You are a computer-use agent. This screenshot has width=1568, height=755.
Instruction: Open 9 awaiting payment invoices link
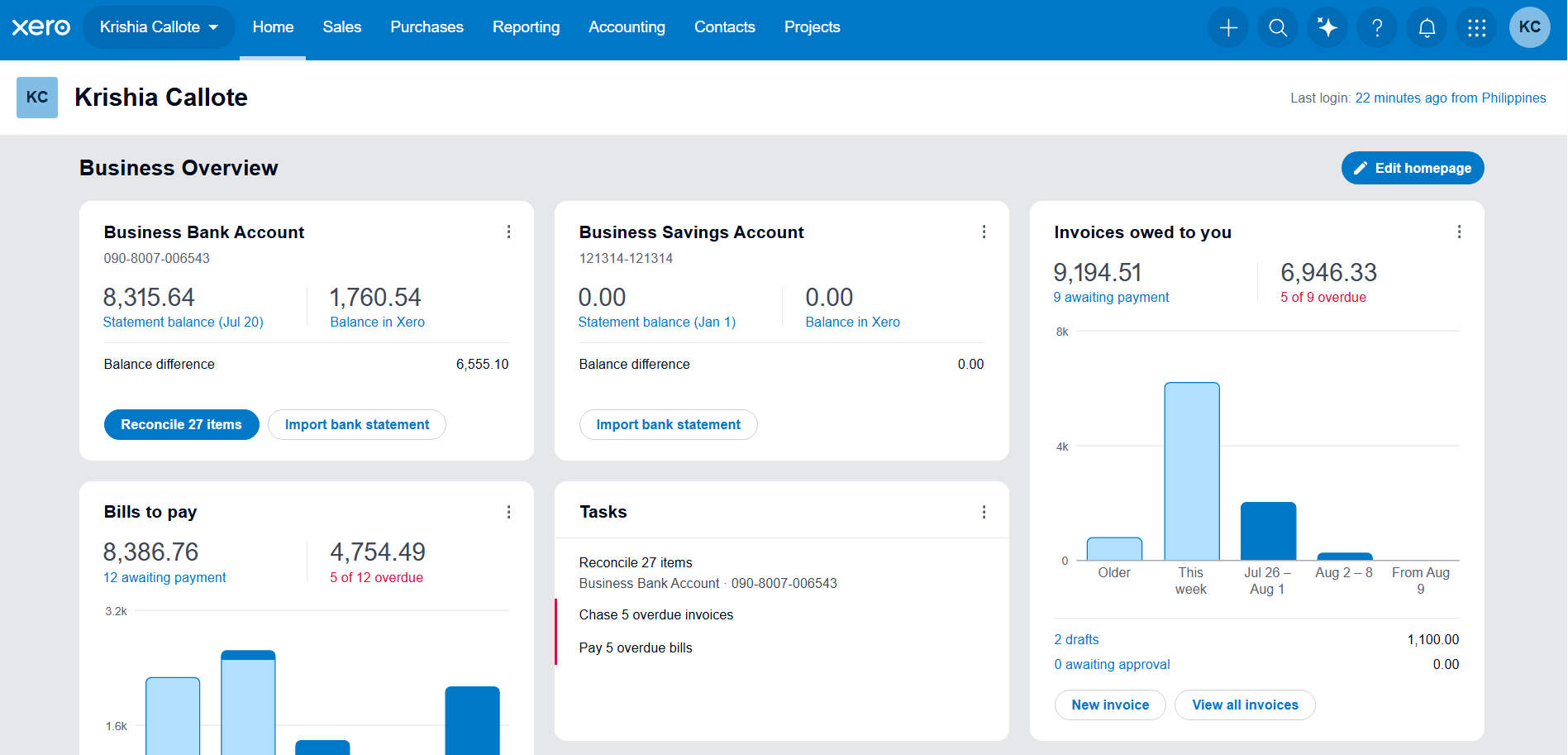point(1112,298)
